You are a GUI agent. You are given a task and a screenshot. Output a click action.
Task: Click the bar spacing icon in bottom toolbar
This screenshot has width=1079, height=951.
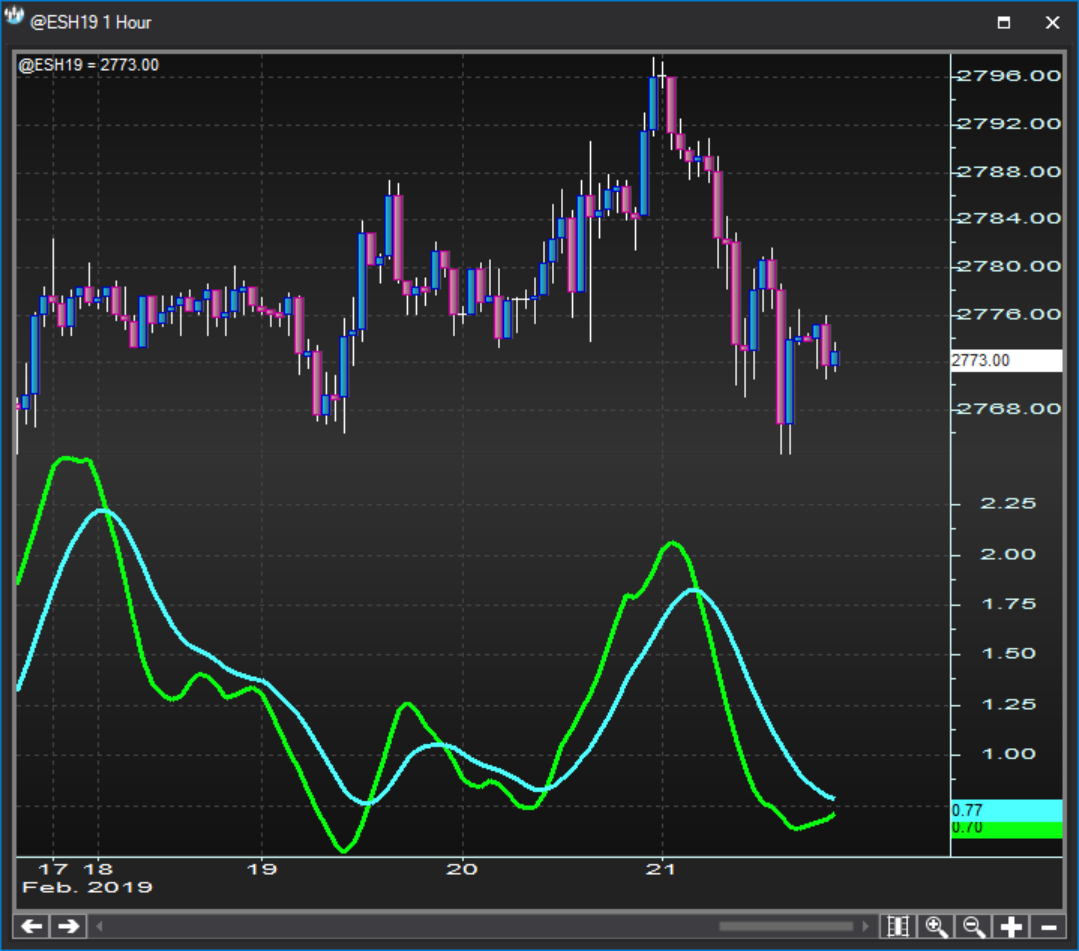pyautogui.click(x=898, y=926)
